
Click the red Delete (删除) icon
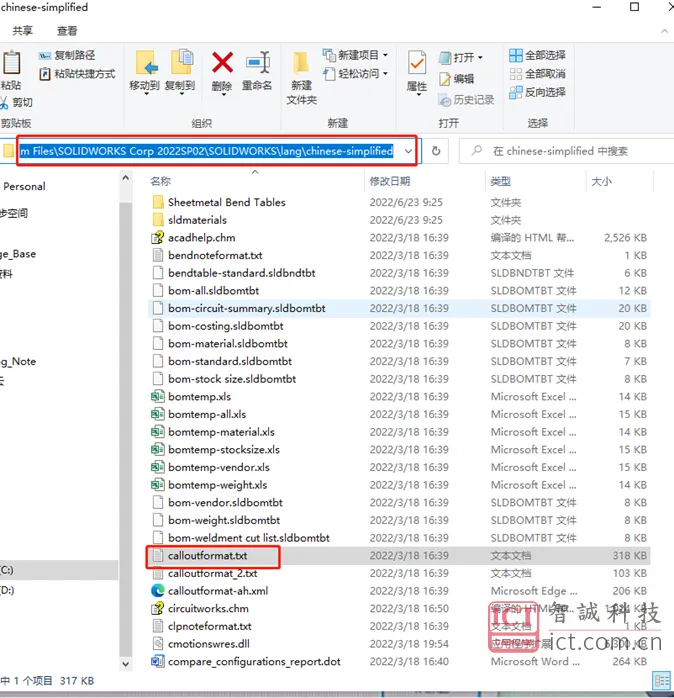point(222,62)
